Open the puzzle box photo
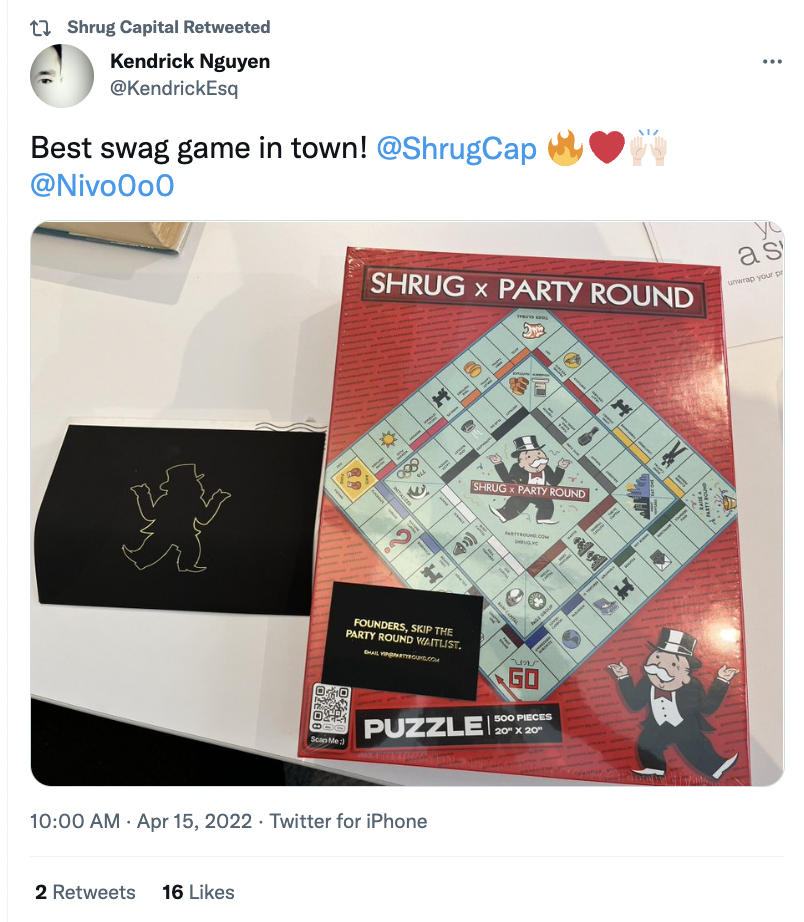Screen dimensions: 804x922 407,503
